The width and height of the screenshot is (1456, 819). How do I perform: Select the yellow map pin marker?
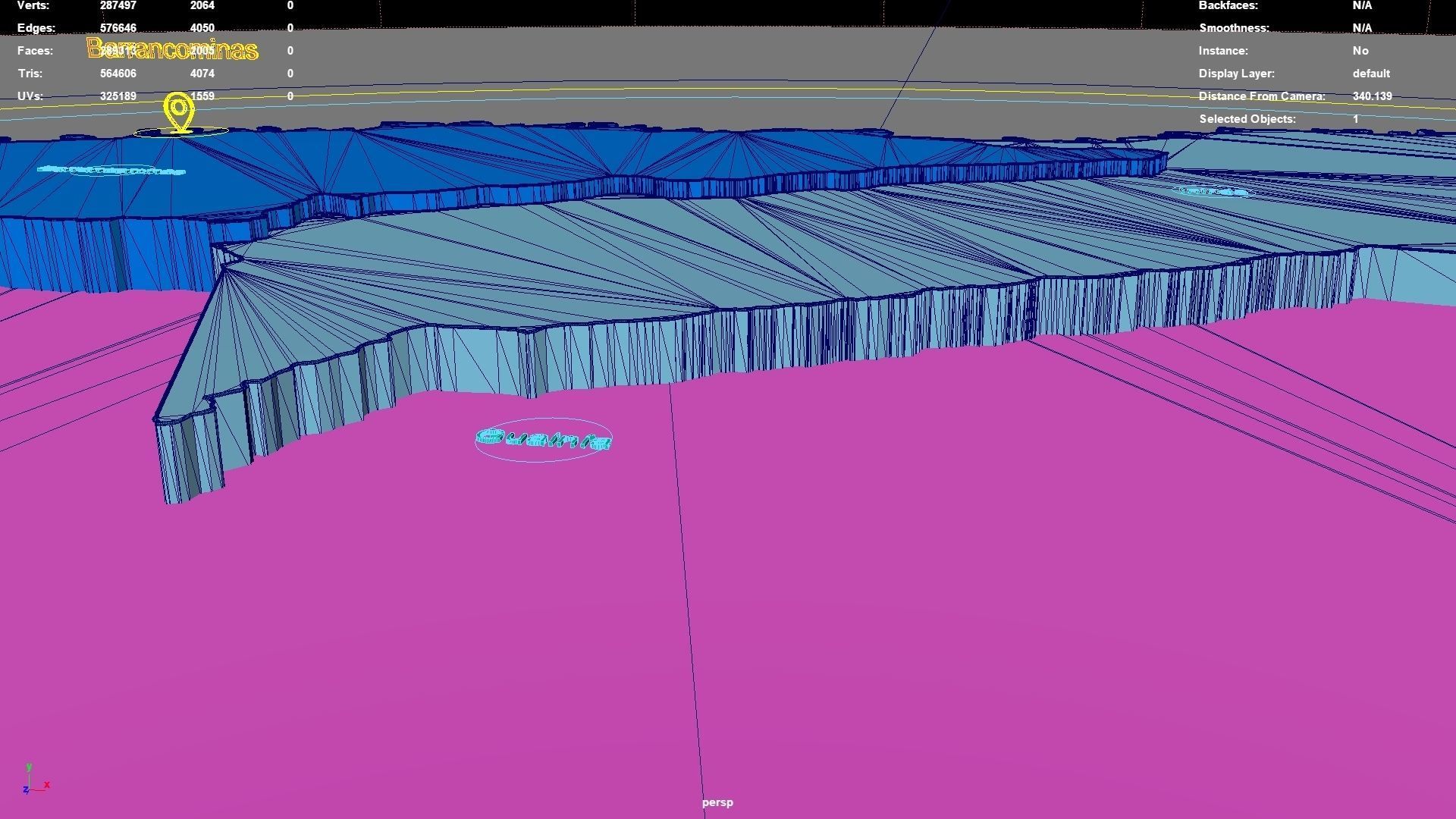[x=179, y=112]
